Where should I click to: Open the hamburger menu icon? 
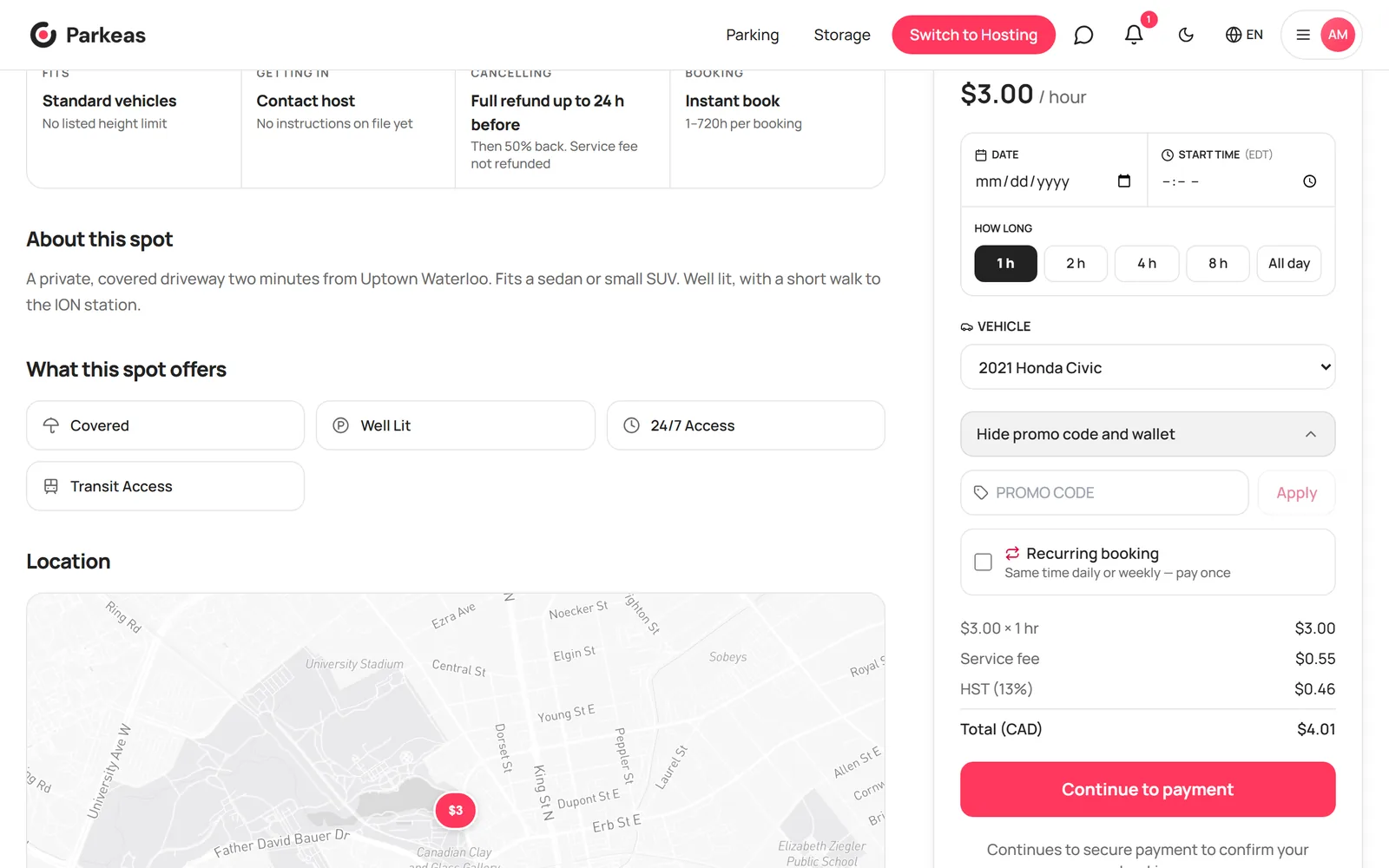(1303, 35)
